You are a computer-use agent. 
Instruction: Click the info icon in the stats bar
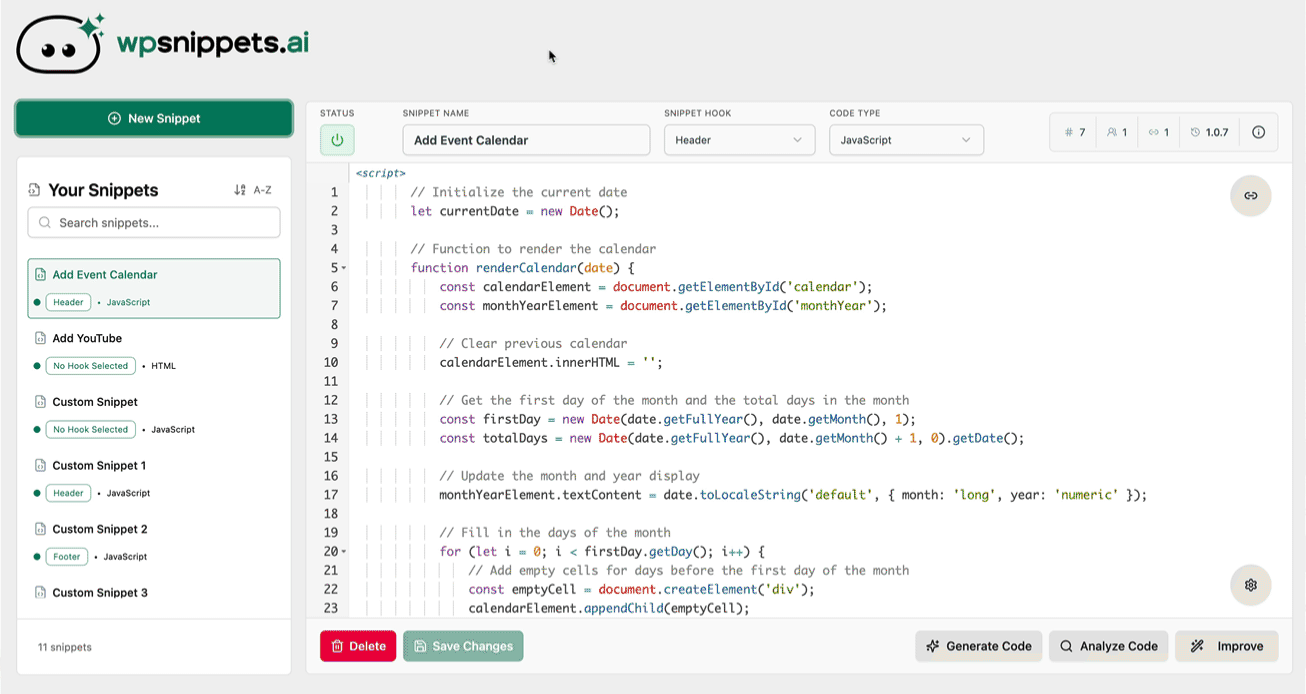[x=1258, y=132]
